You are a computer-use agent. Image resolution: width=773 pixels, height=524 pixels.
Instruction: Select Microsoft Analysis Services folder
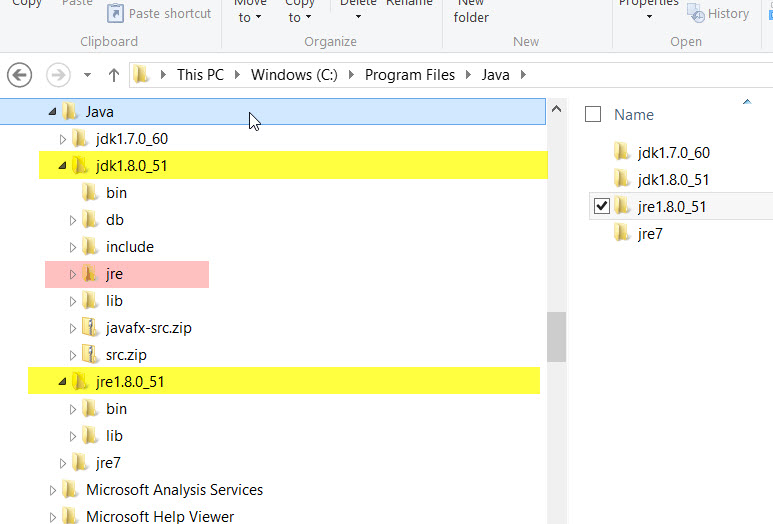coord(174,490)
